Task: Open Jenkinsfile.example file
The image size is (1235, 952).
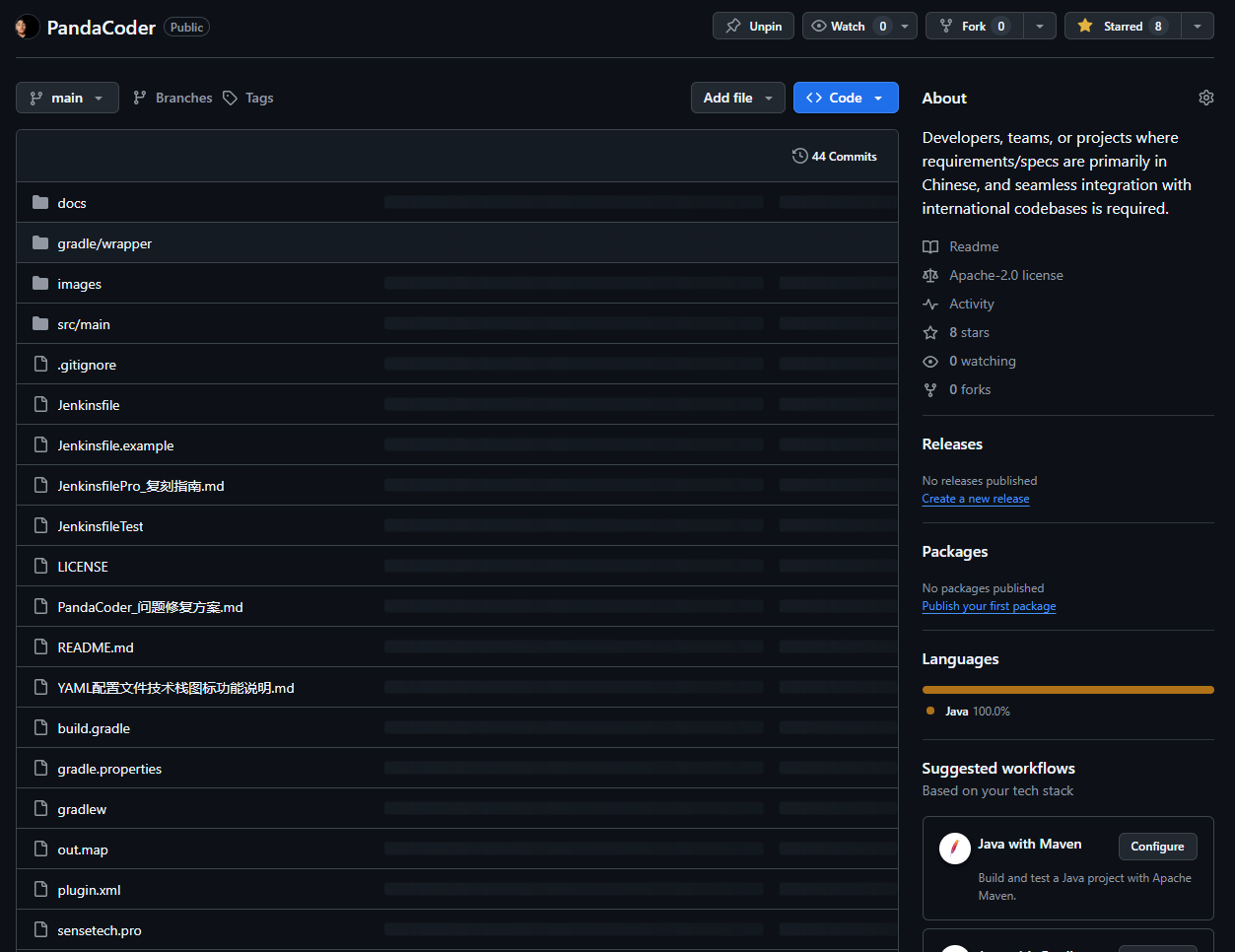Action: (115, 445)
